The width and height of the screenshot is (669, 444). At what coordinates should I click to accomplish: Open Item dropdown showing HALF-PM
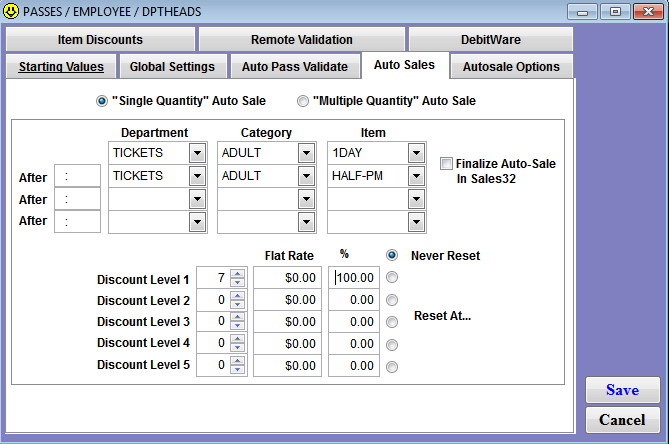[x=416, y=176]
